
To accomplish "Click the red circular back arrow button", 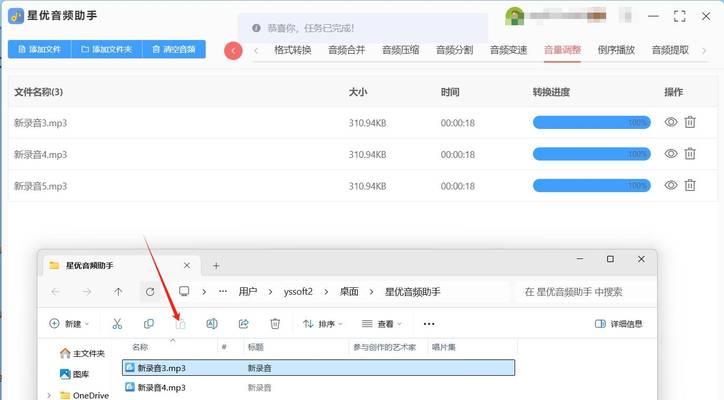I will click(x=233, y=51).
